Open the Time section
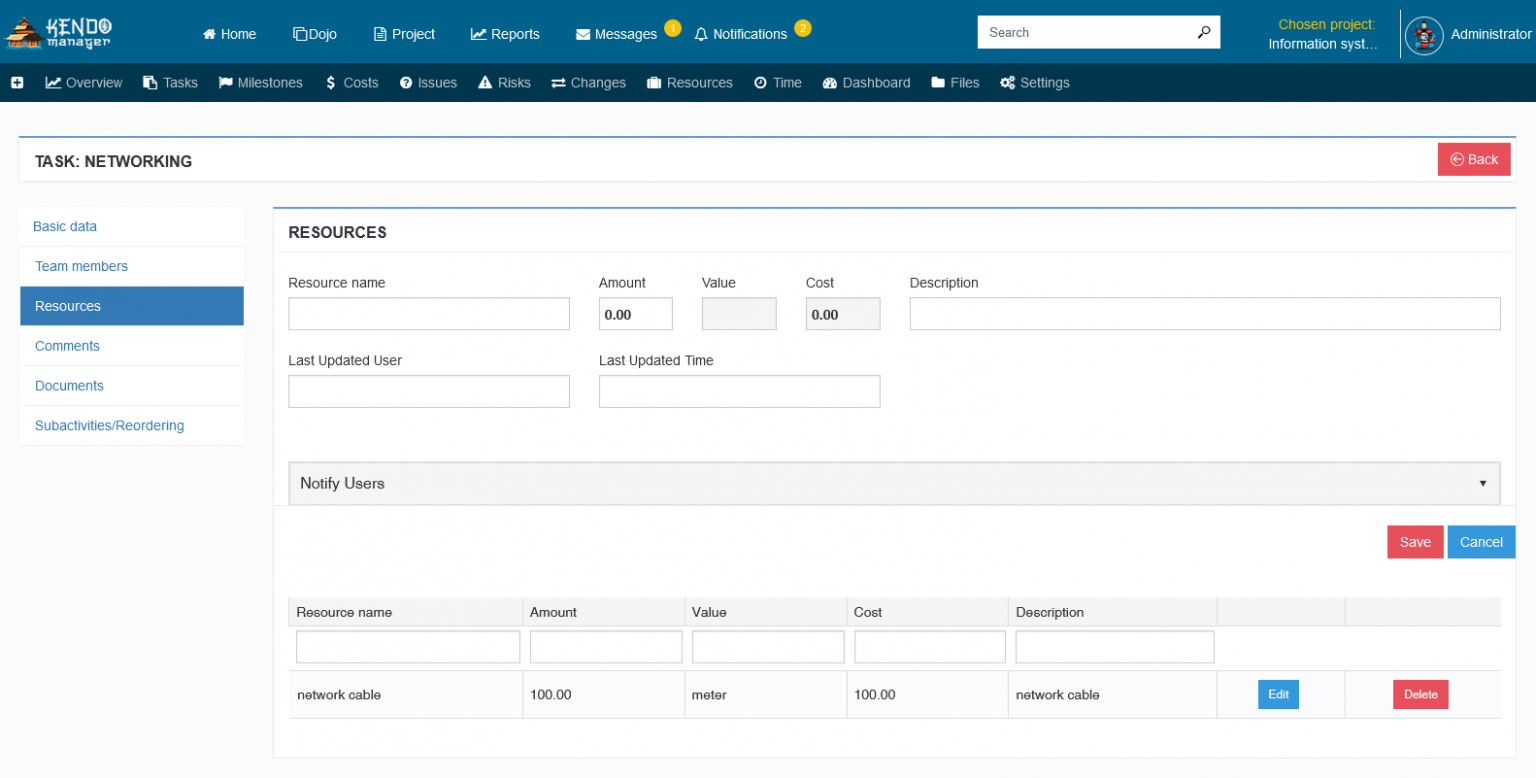Image resolution: width=1536 pixels, height=778 pixels. (x=777, y=83)
